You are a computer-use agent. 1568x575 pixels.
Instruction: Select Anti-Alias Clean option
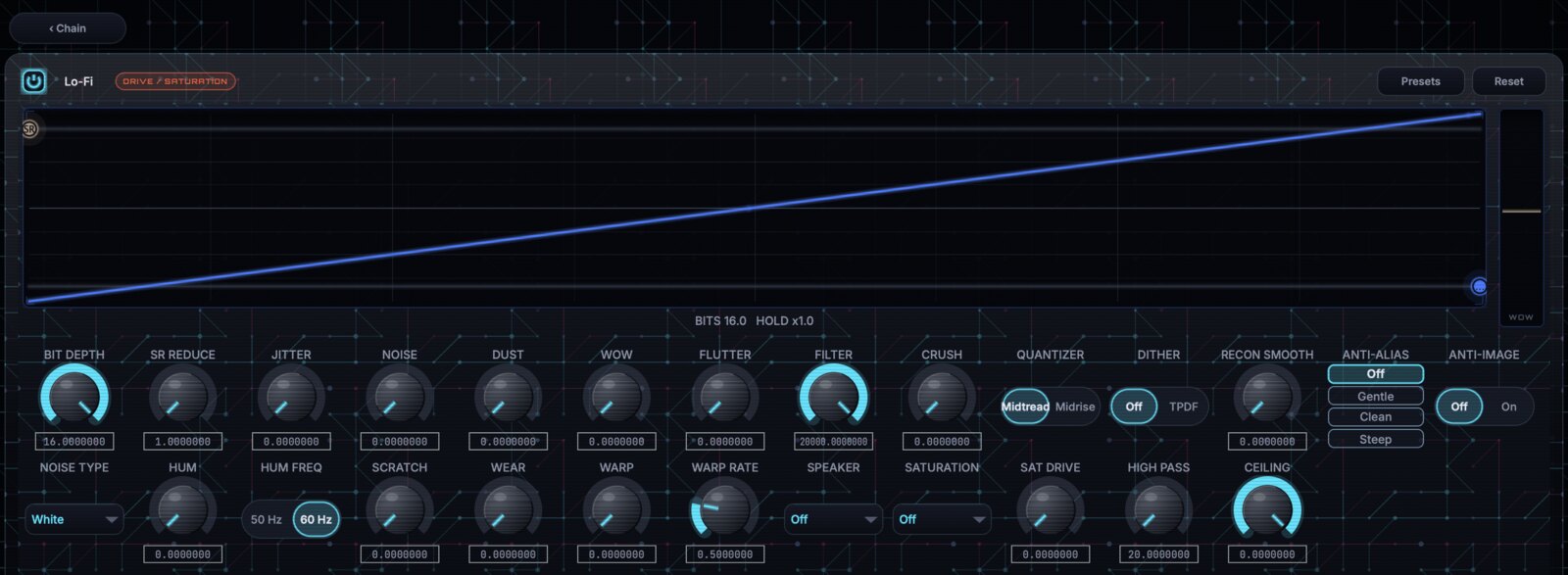click(1375, 417)
